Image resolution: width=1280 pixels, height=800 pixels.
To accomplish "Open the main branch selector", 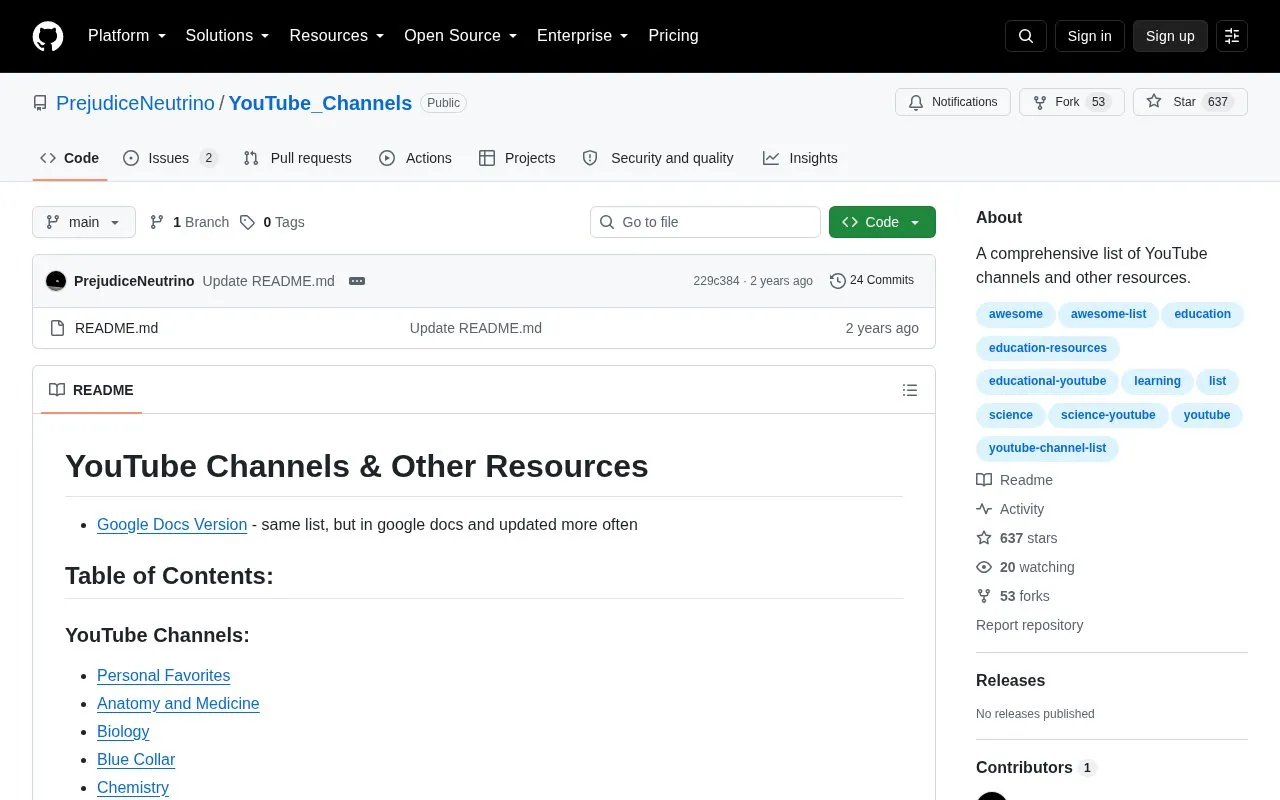I will tap(84, 222).
